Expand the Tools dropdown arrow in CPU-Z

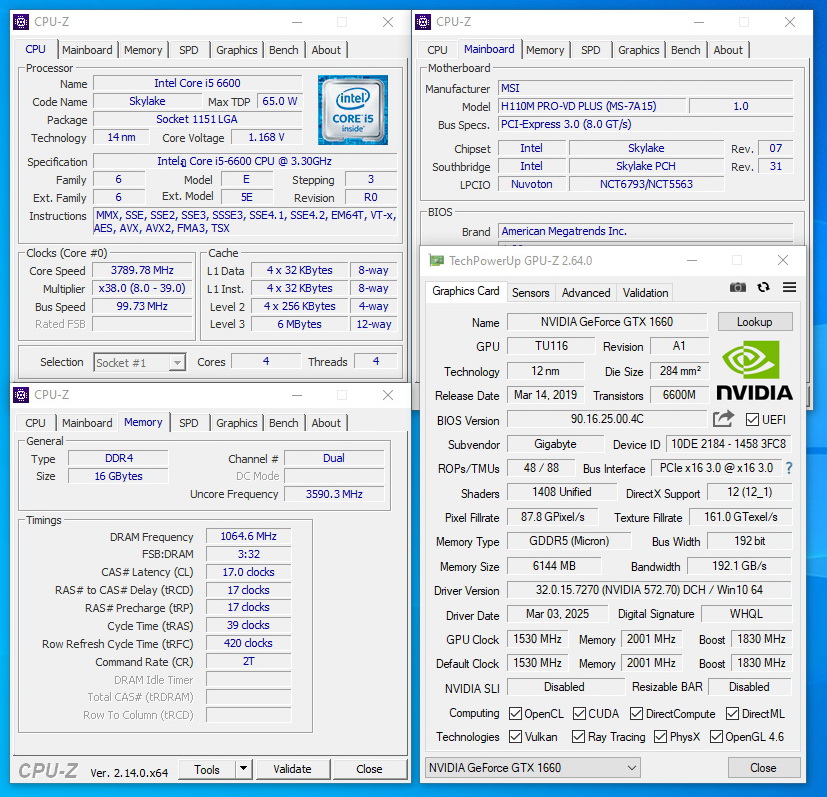243,769
